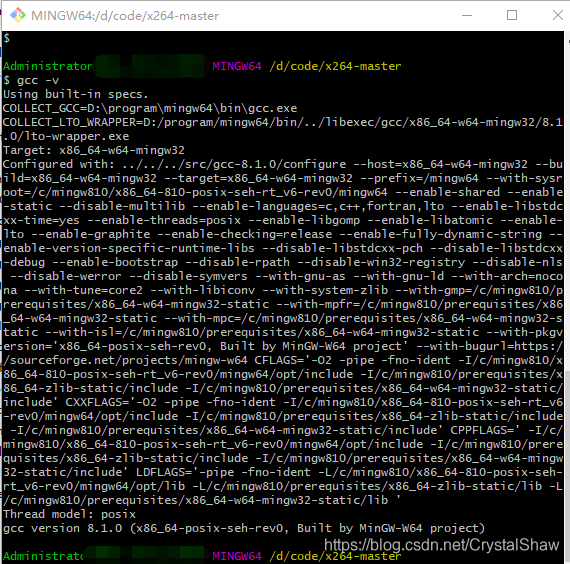Click first yellow '/d/code/x264-master' path
The image size is (570, 564).
tap(335, 66)
